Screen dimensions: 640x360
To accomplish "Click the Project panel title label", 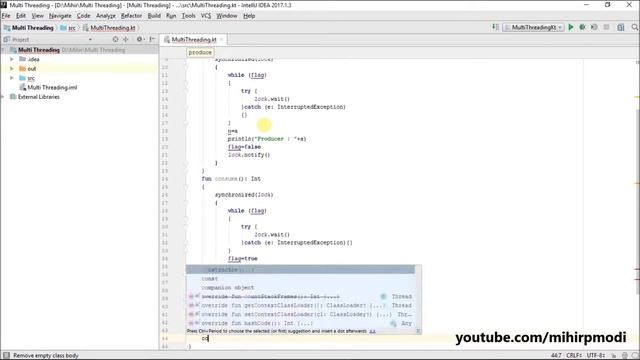I will pos(20,40).
